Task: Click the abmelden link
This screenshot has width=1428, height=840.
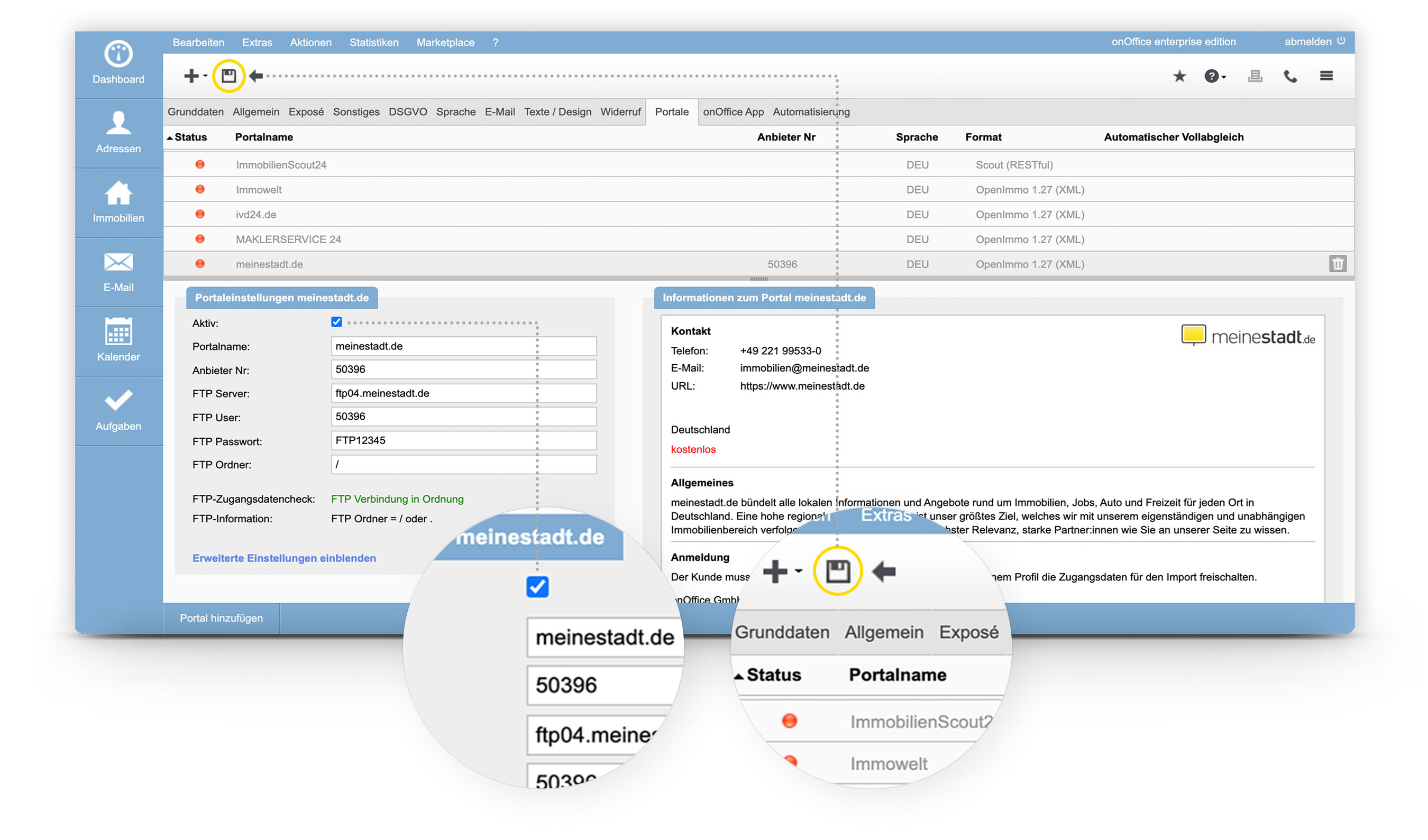Action: [1308, 41]
